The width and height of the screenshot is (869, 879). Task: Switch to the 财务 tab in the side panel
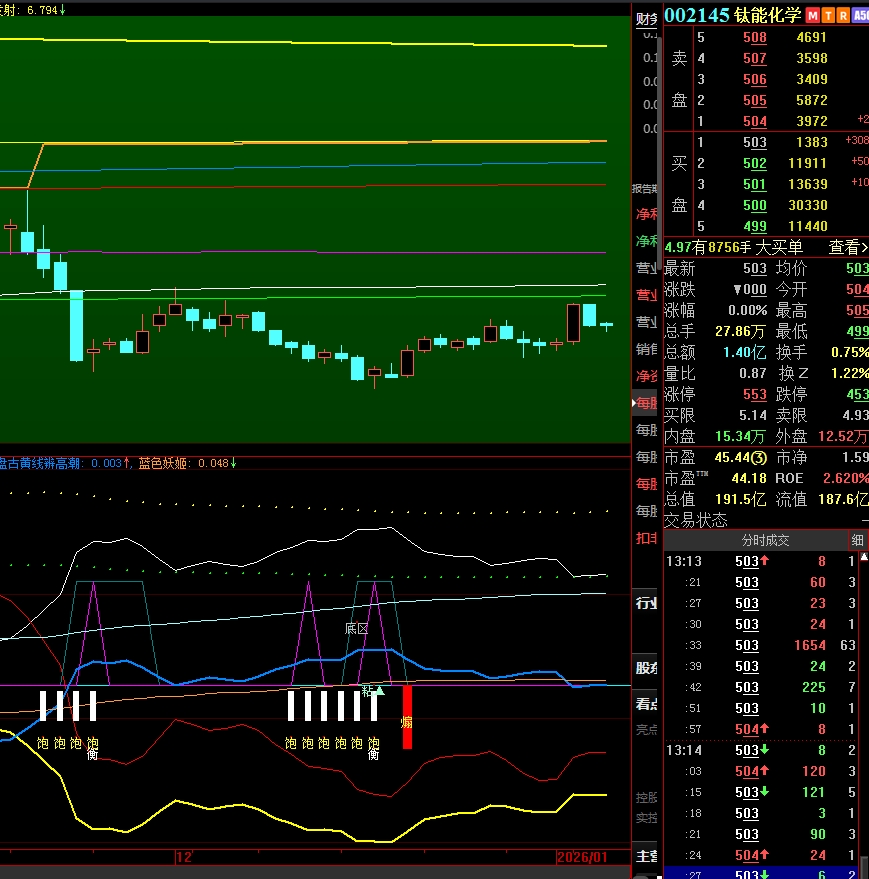click(646, 18)
